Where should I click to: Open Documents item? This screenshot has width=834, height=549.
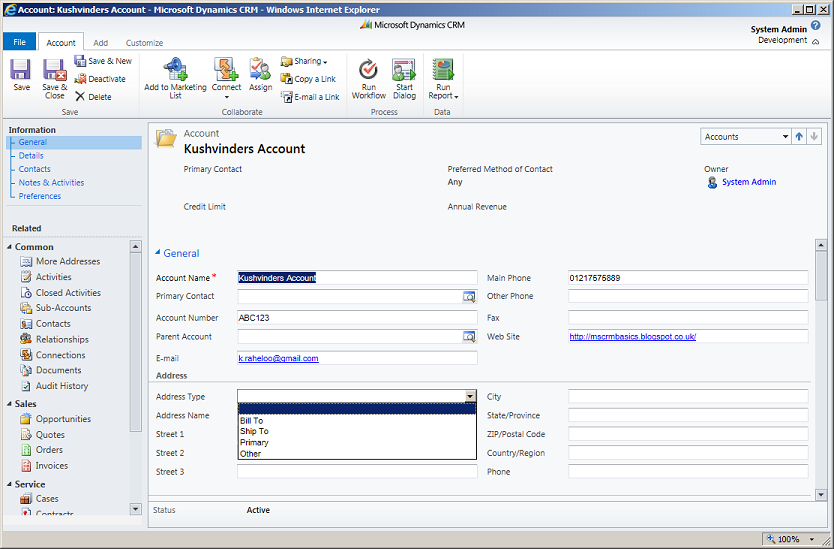pyautogui.click(x=51, y=370)
